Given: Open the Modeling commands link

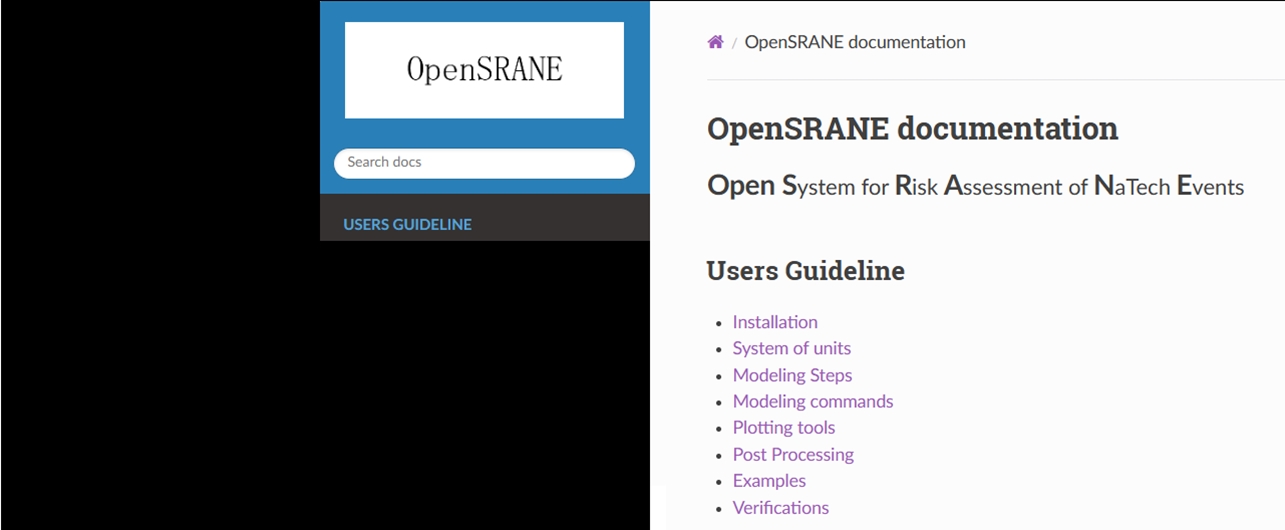Looking at the screenshot, I should 812,401.
